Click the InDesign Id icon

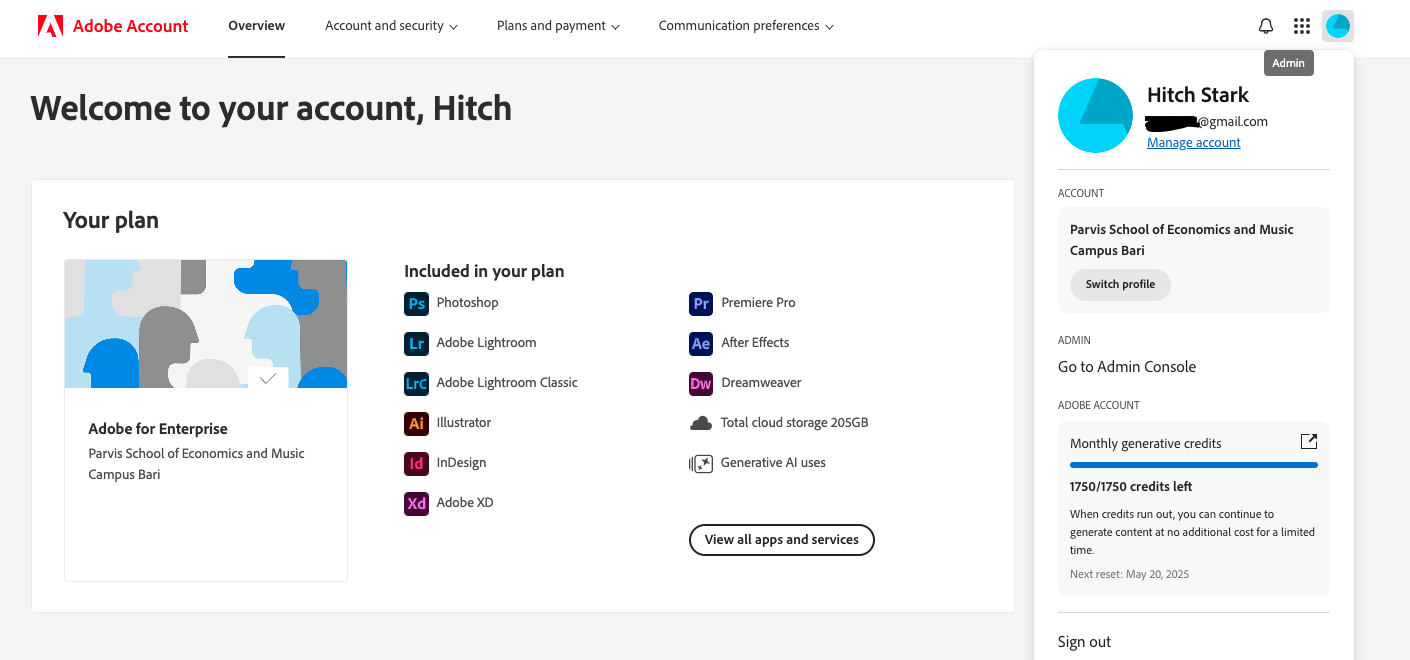pos(416,463)
